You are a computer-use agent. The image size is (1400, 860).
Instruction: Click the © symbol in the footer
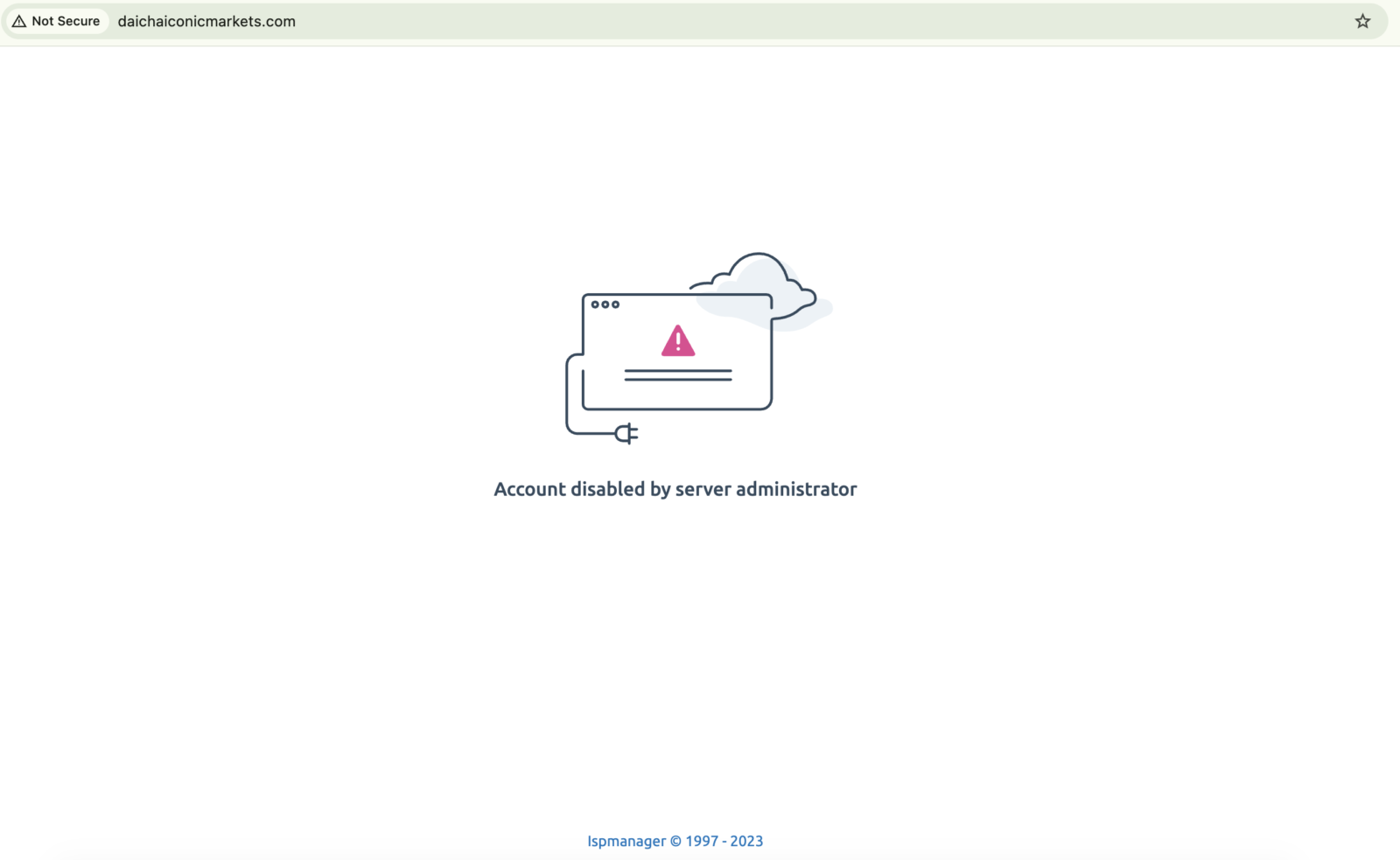[x=675, y=841]
